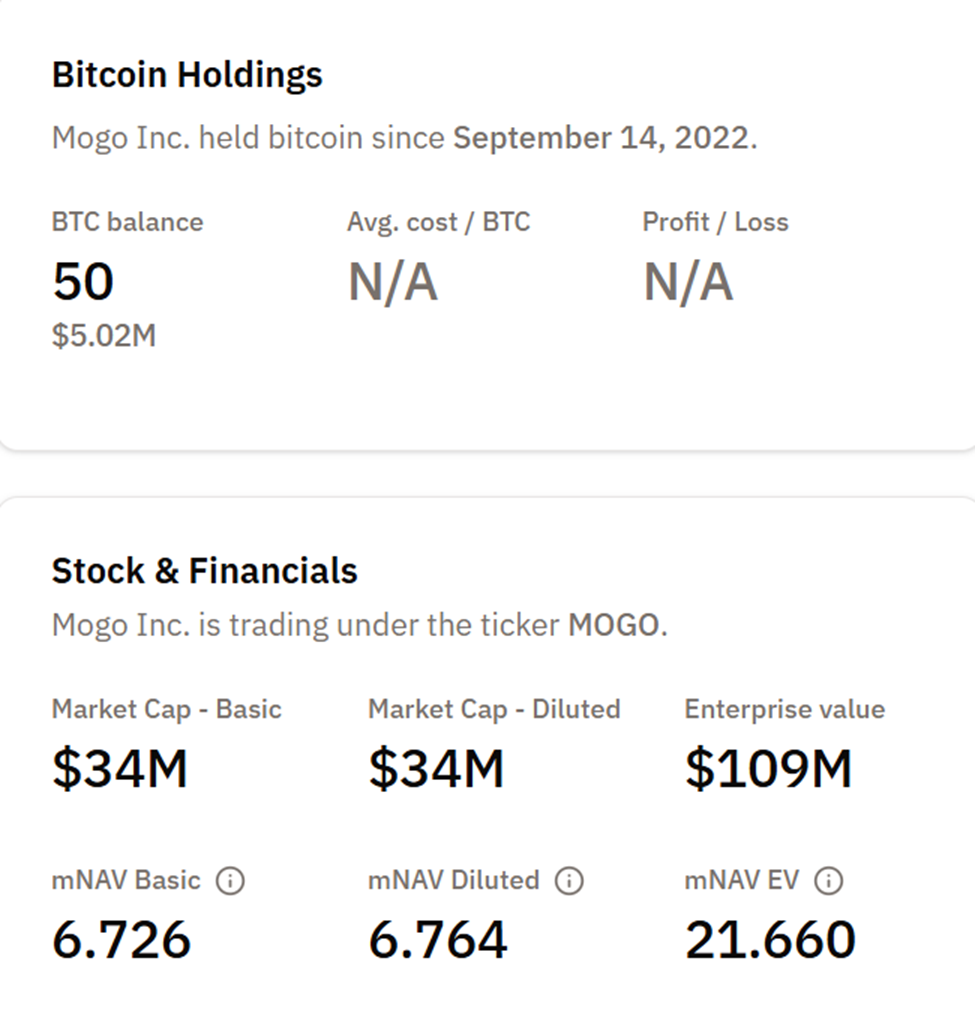Click the BTC balance value 50
This screenshot has width=975, height=1024.
pyautogui.click(x=82, y=281)
